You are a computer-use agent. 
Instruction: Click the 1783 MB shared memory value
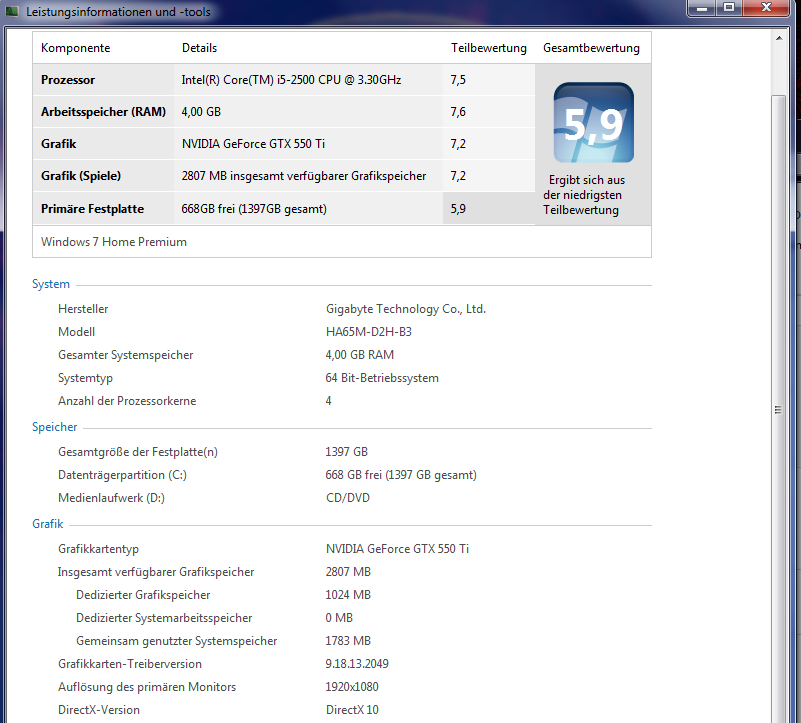[348, 641]
